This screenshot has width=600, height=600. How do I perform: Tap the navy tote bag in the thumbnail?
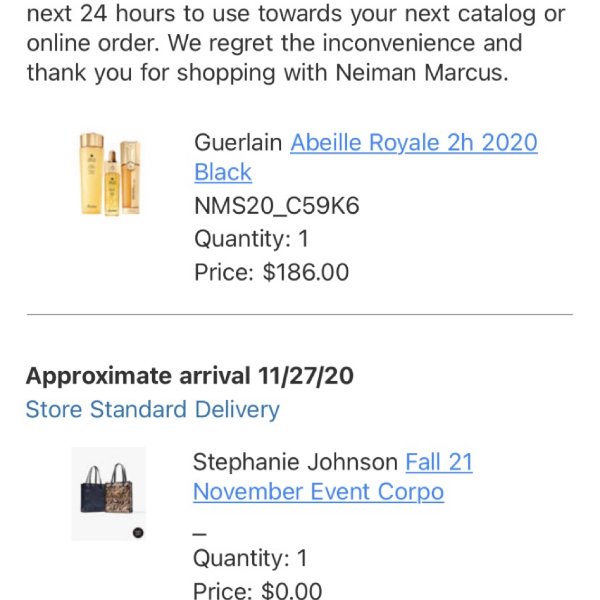[93, 490]
